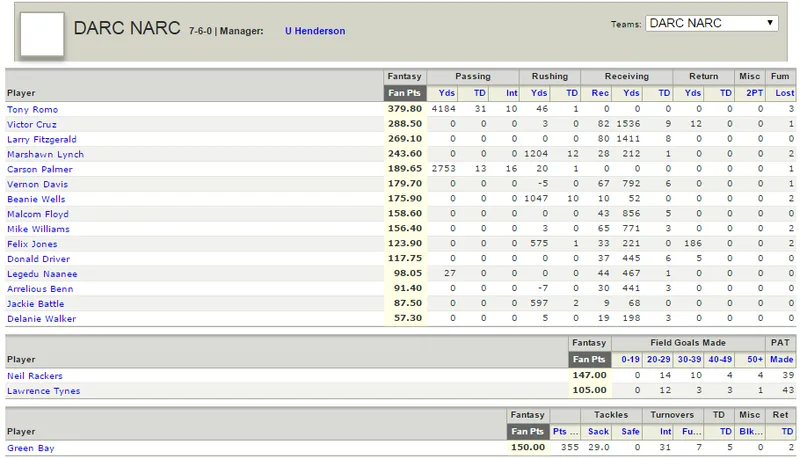Screen dimensions: 800x459
Task: Sort by Receiving Yds column
Action: [631, 93]
